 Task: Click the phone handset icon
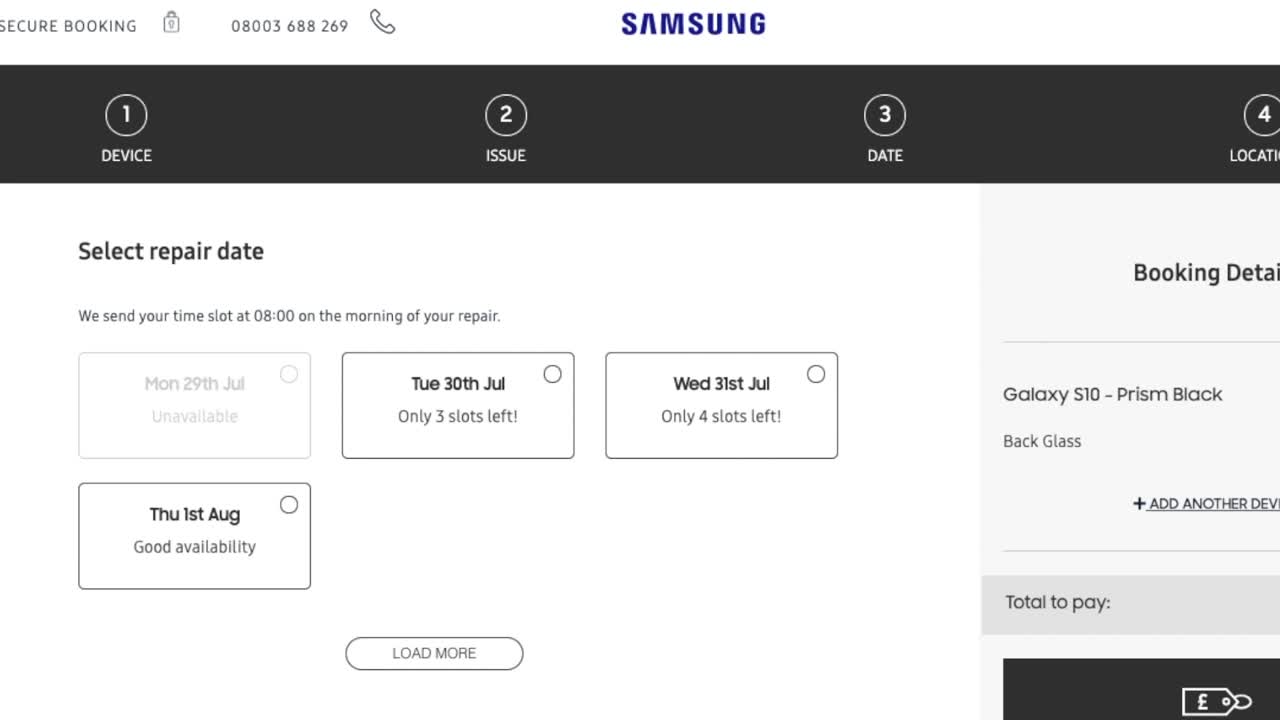[383, 22]
